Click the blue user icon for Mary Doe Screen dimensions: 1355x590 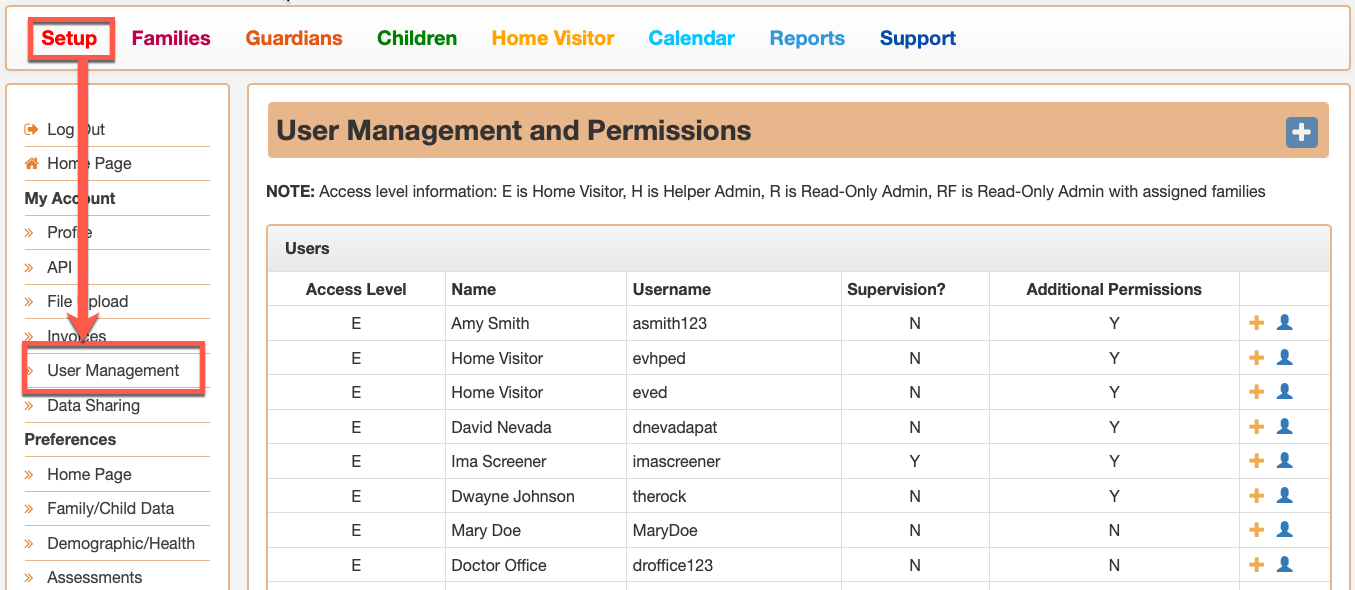click(1285, 529)
